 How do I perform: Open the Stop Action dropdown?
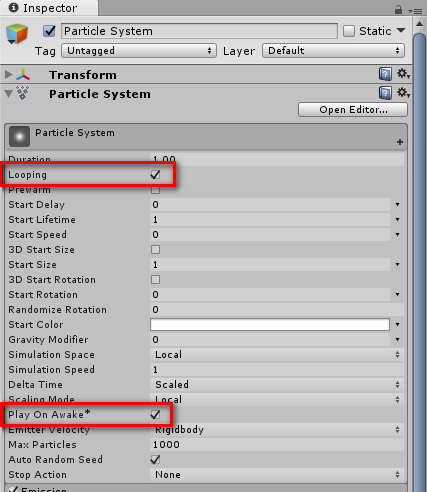pyautogui.click(x=277, y=475)
